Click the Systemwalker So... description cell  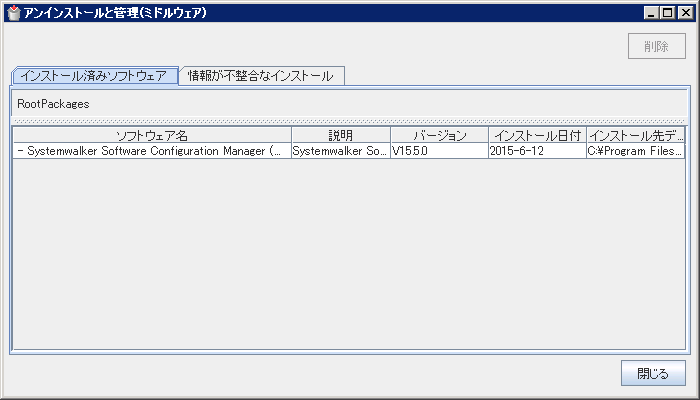(341, 151)
